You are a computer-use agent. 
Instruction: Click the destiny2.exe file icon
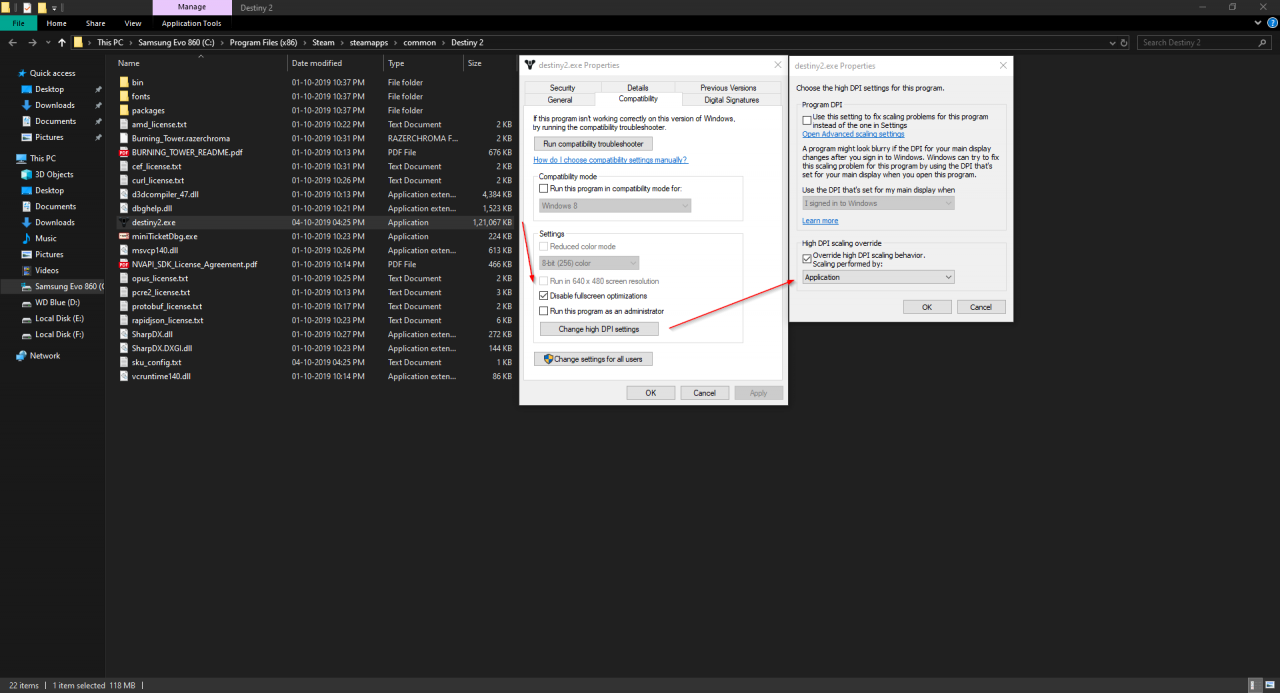tap(124, 223)
